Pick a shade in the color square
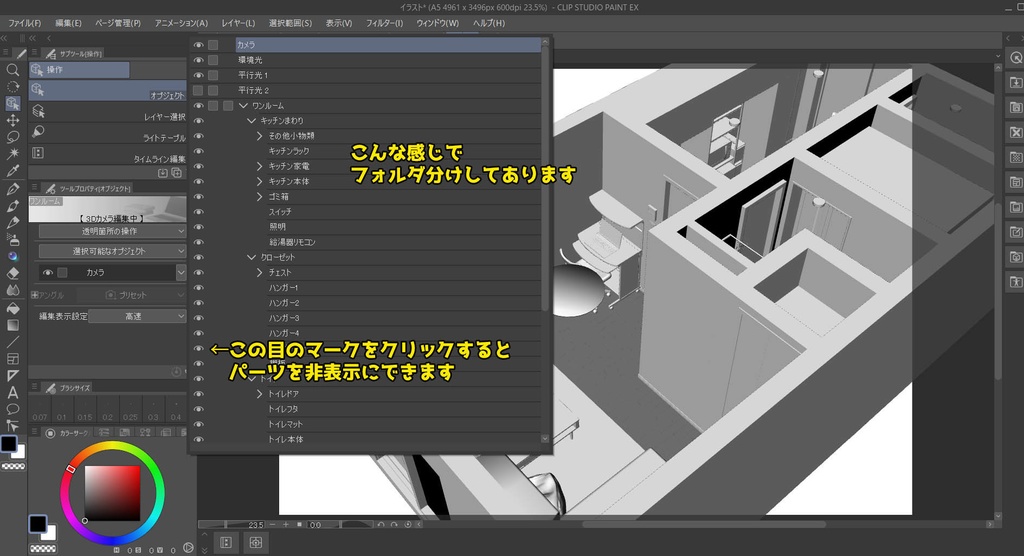 pos(112,493)
